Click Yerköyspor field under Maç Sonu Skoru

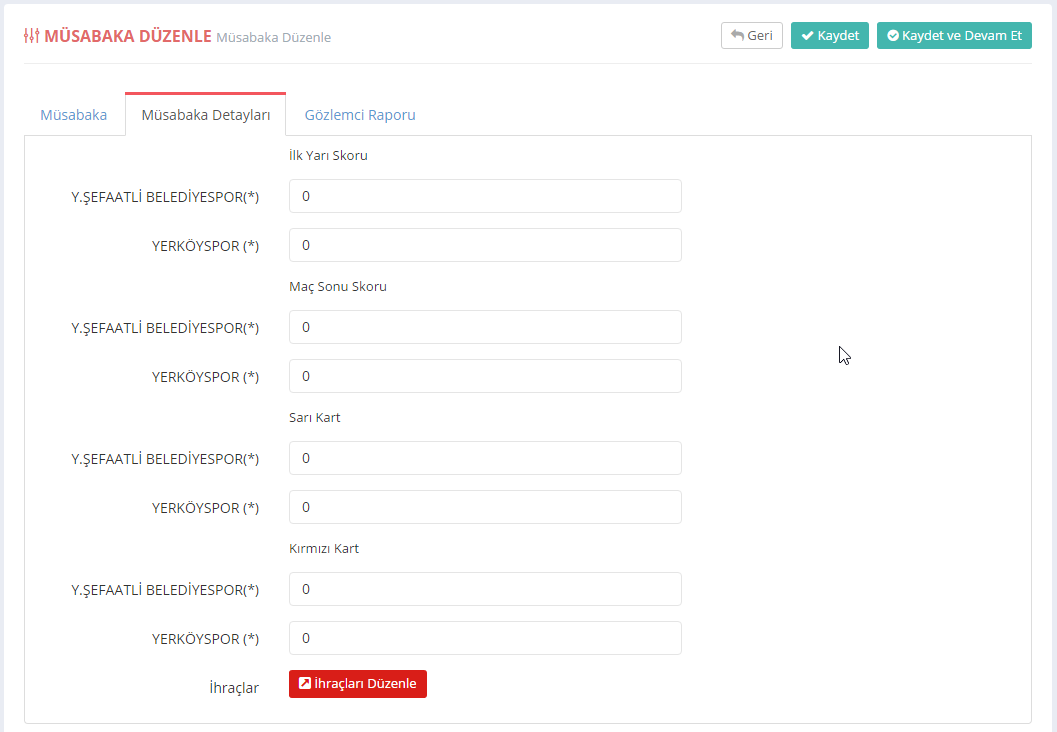pos(485,376)
